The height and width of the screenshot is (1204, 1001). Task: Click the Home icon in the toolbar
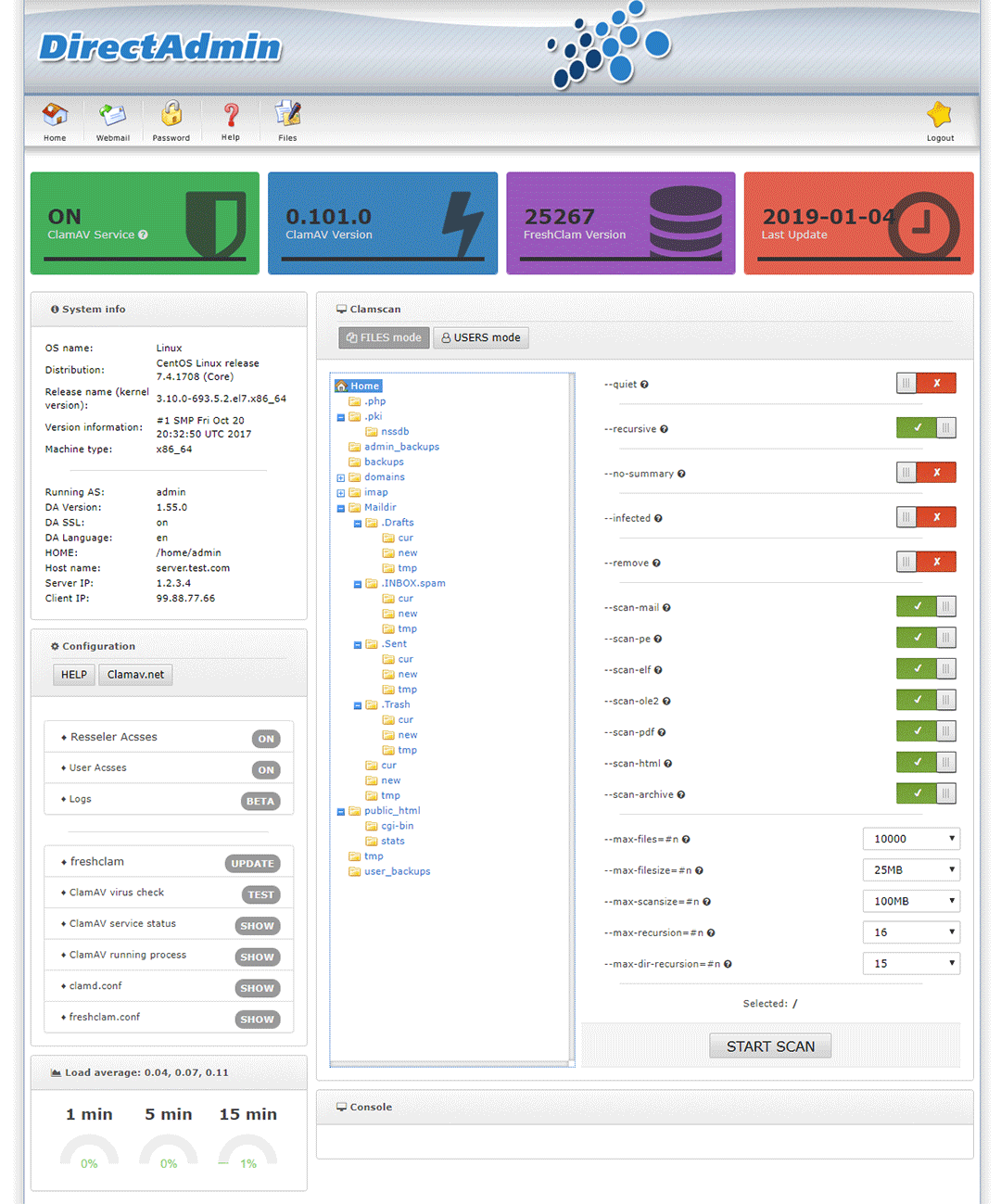[54, 119]
